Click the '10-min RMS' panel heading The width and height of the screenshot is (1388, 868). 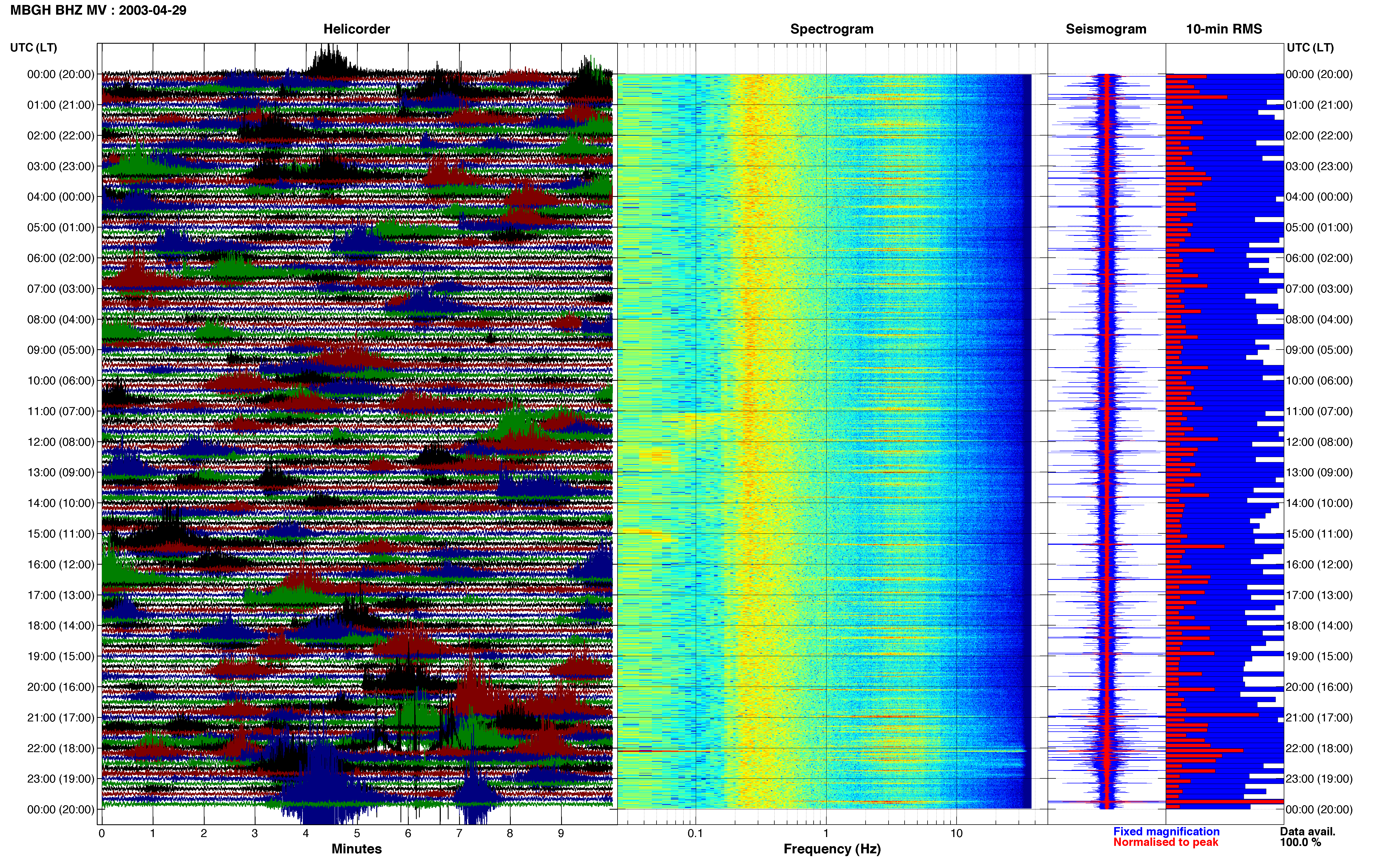(1224, 29)
